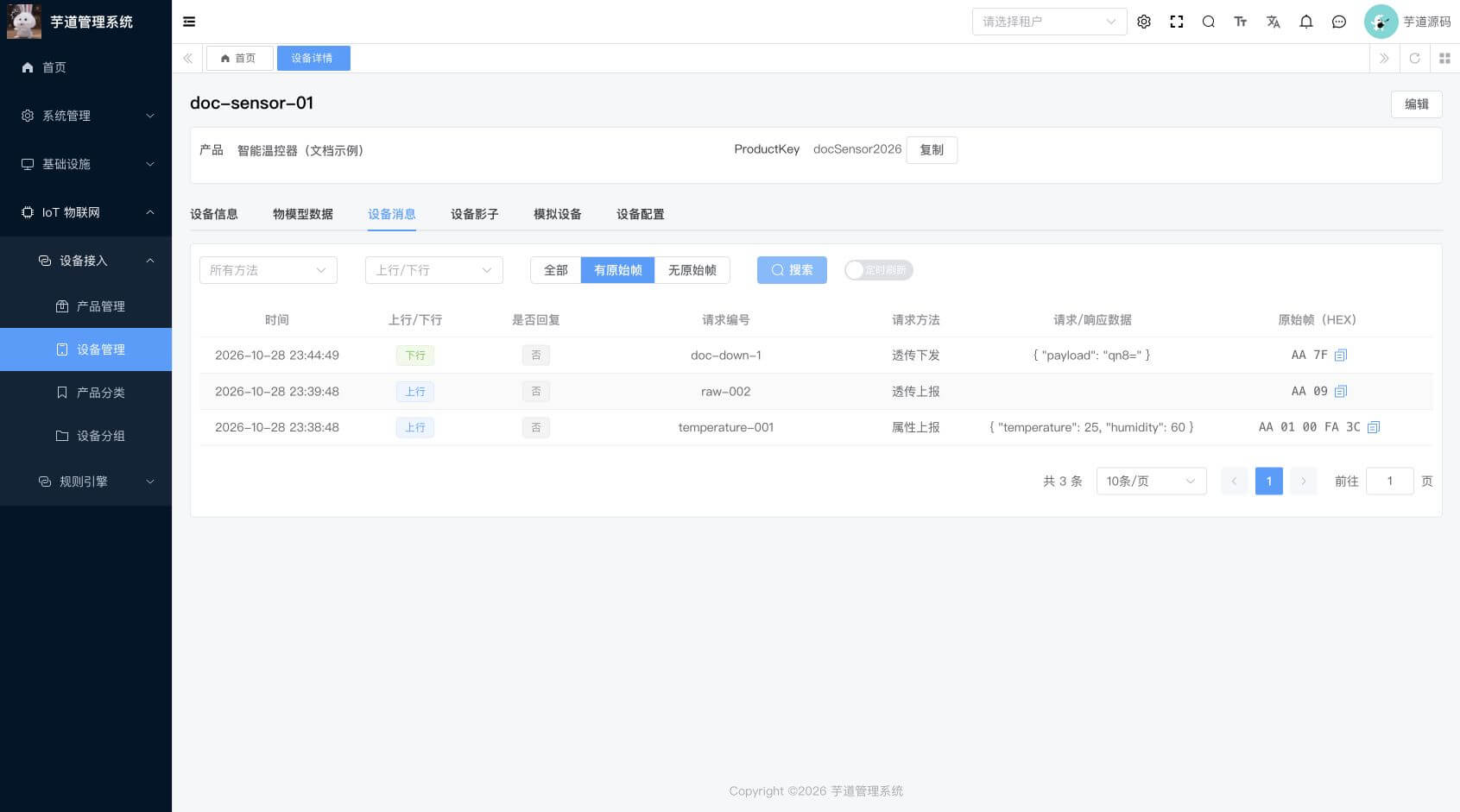
Task: Click the 编辑 edit button
Action: point(1416,104)
